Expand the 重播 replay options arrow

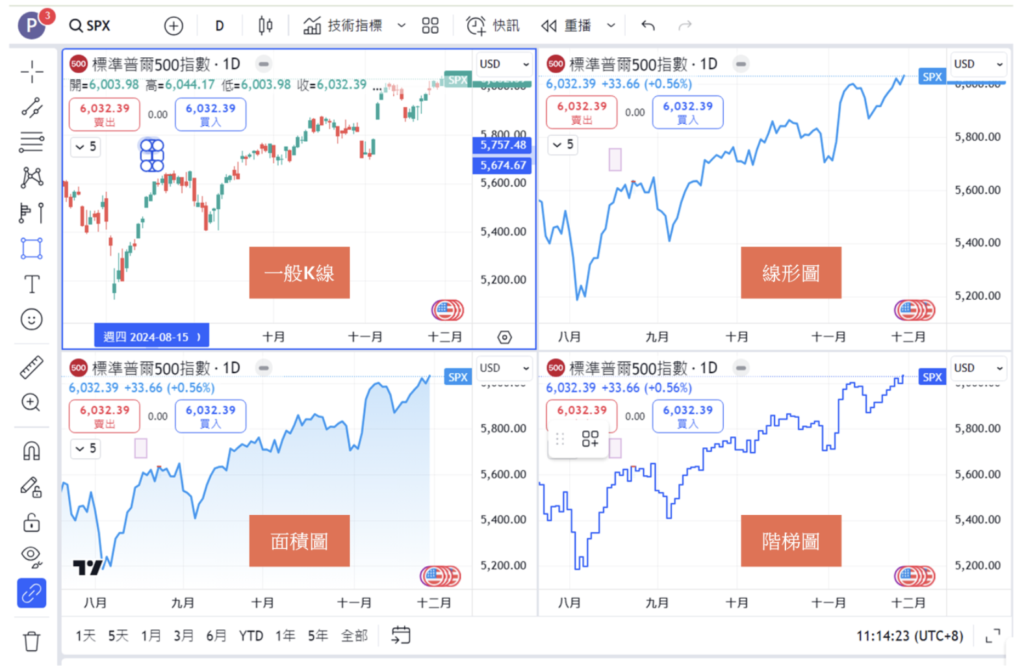pyautogui.click(x=611, y=25)
